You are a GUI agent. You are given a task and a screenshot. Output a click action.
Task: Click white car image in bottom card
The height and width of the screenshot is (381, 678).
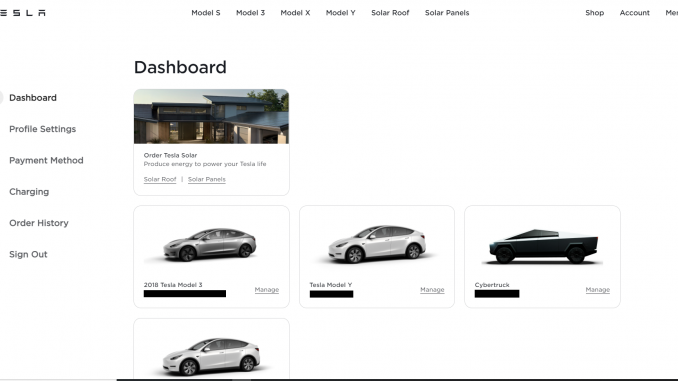[x=211, y=356]
